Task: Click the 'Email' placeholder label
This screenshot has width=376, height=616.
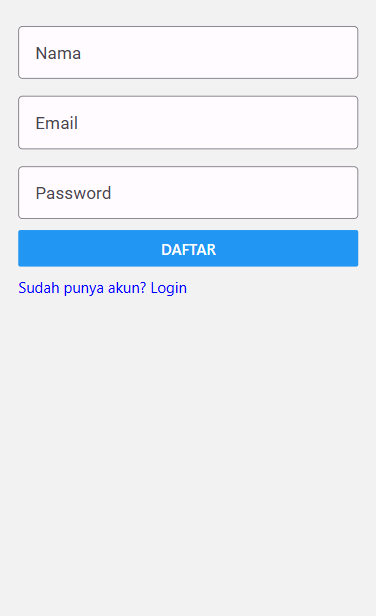Action: (57, 123)
